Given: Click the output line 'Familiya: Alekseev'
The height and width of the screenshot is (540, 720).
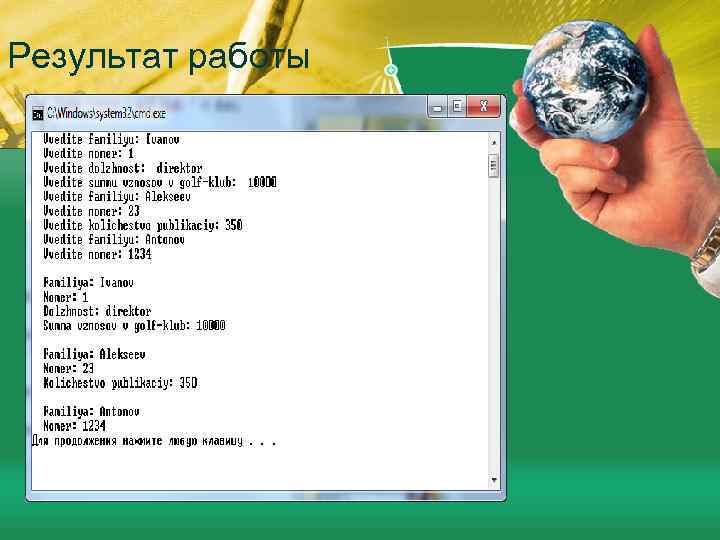Looking at the screenshot, I should coord(94,354).
